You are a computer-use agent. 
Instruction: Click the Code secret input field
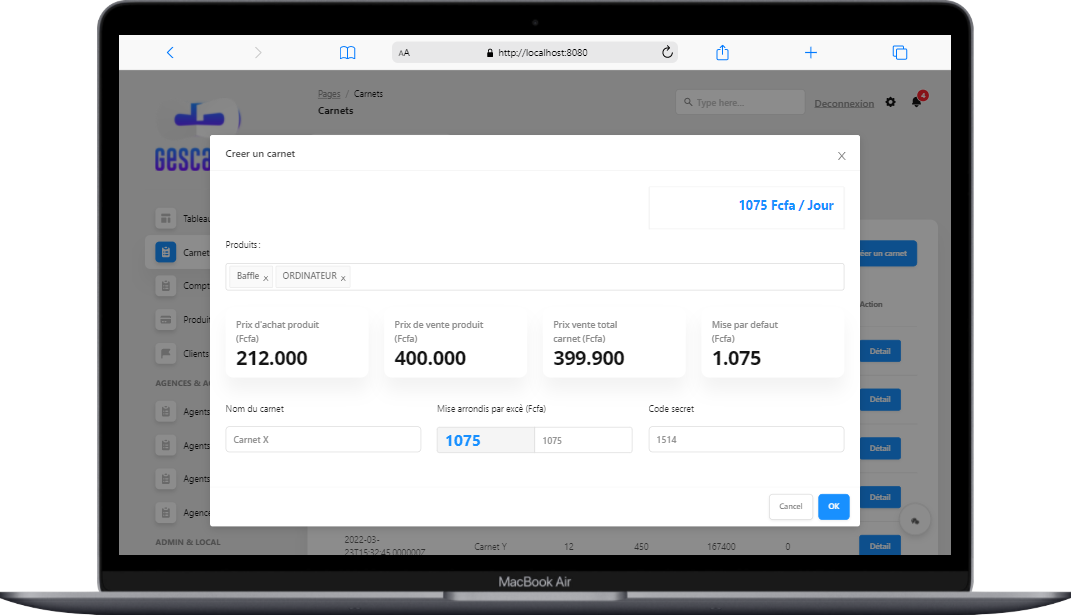(745, 440)
